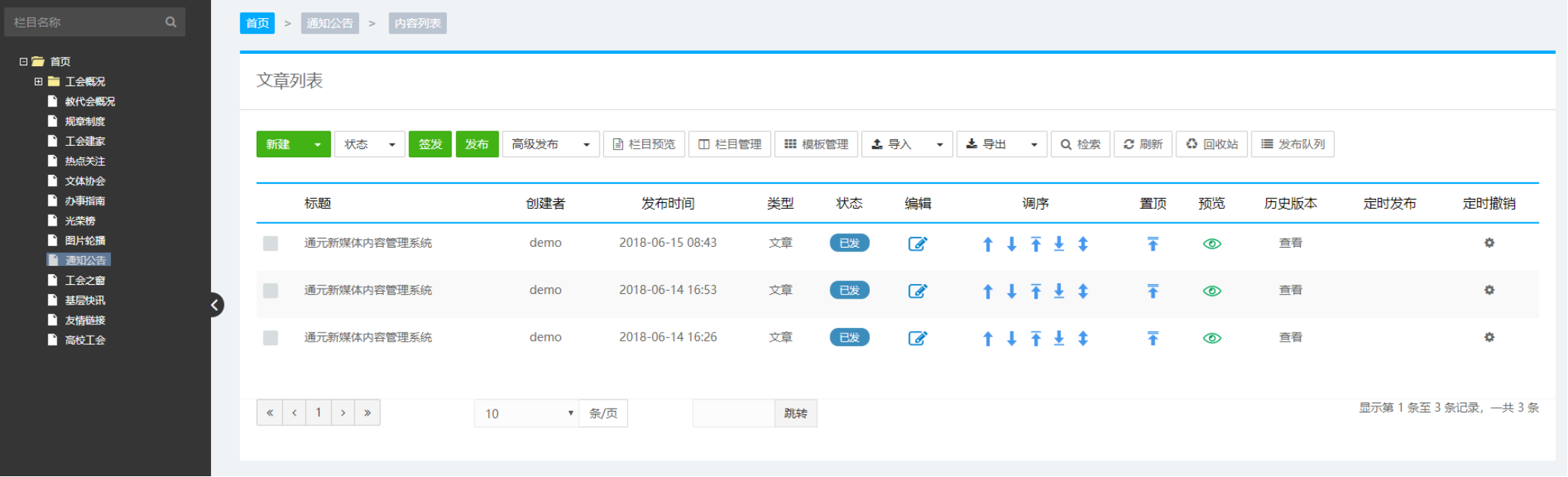Open the 新建 dropdown arrow
This screenshot has width=1568, height=477.
[317, 144]
